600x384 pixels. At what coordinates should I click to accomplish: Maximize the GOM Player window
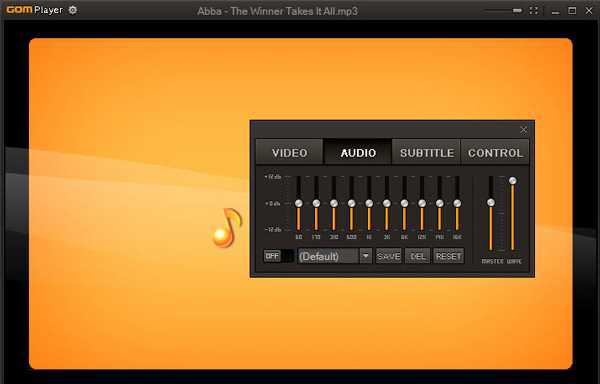[x=572, y=11]
